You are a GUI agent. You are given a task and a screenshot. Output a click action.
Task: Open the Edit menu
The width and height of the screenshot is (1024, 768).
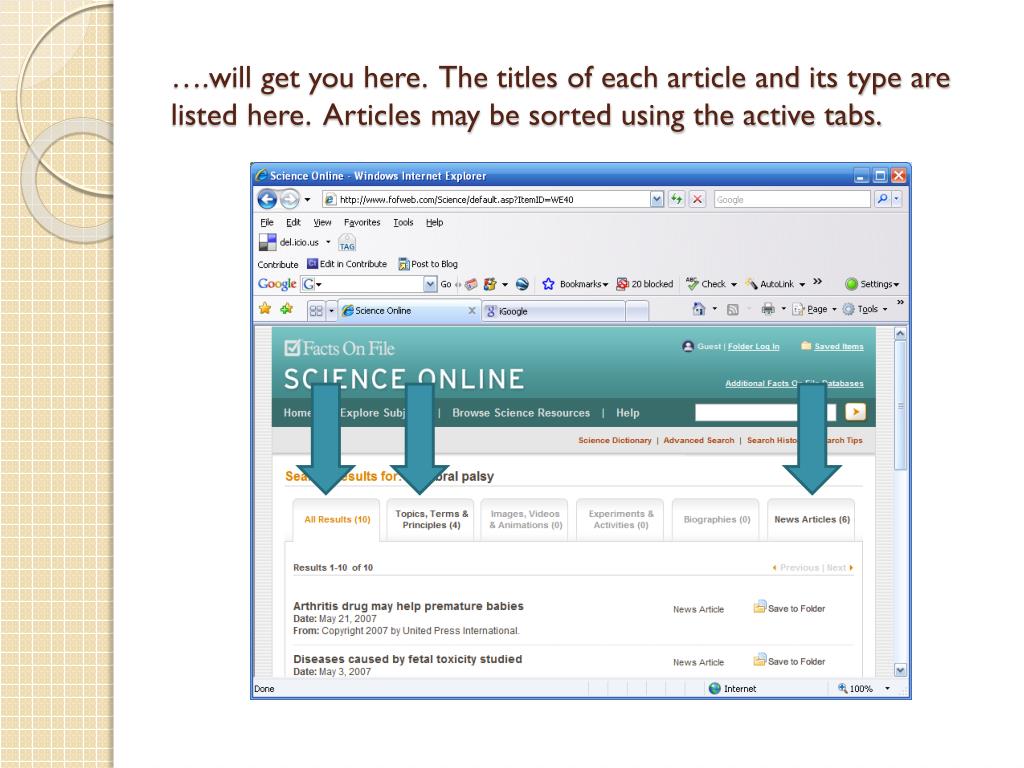click(293, 223)
